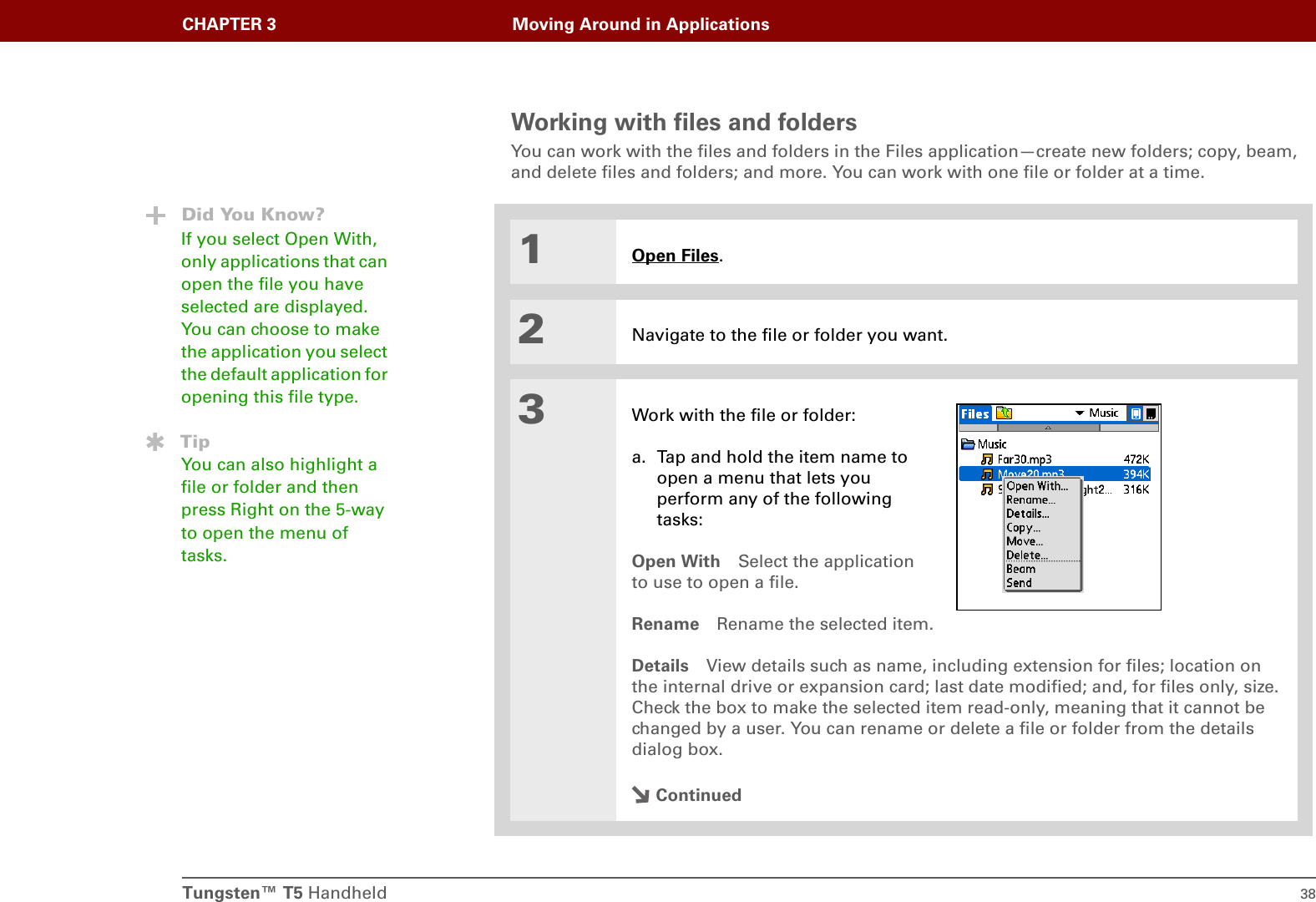Click the Open Files link

point(675,256)
